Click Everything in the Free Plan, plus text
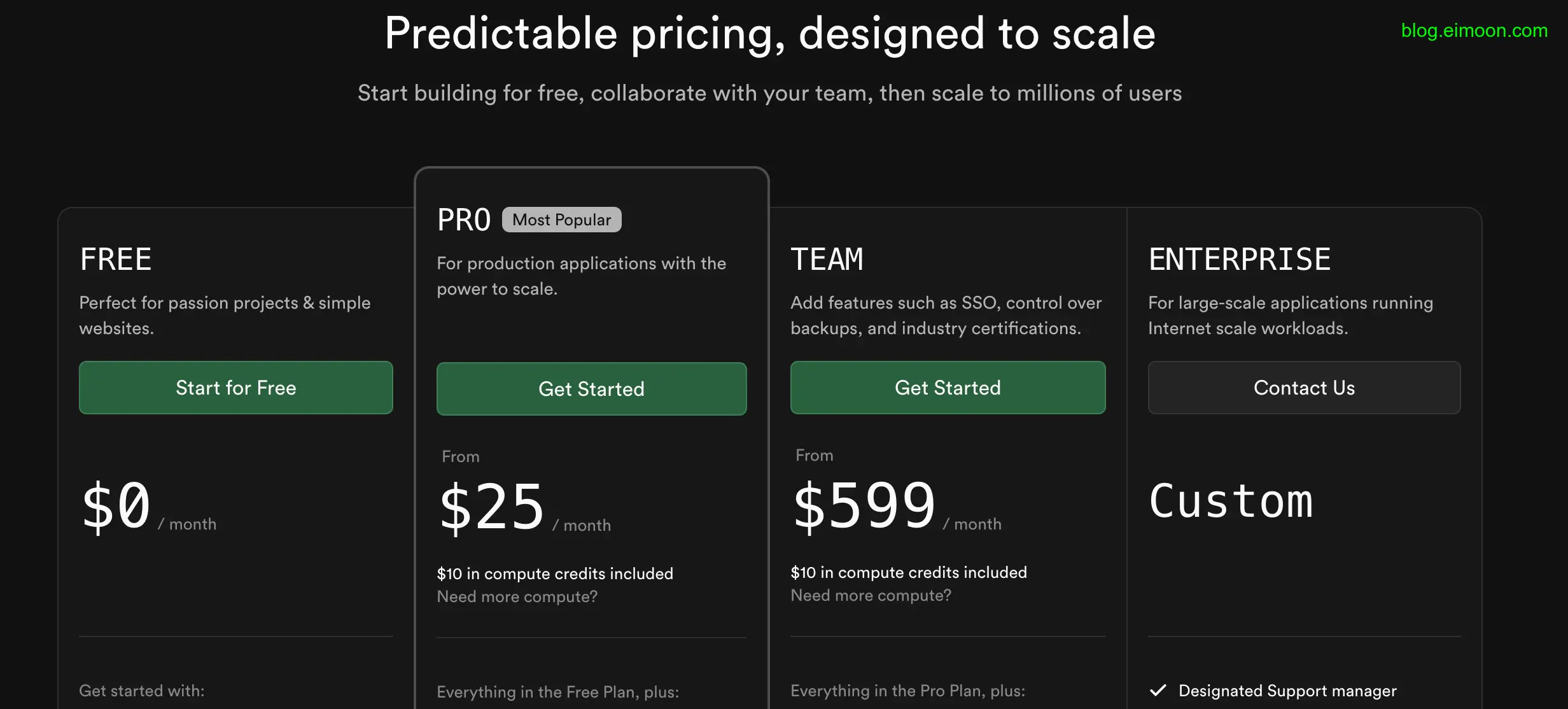The height and width of the screenshot is (709, 1568). pyautogui.click(x=557, y=692)
